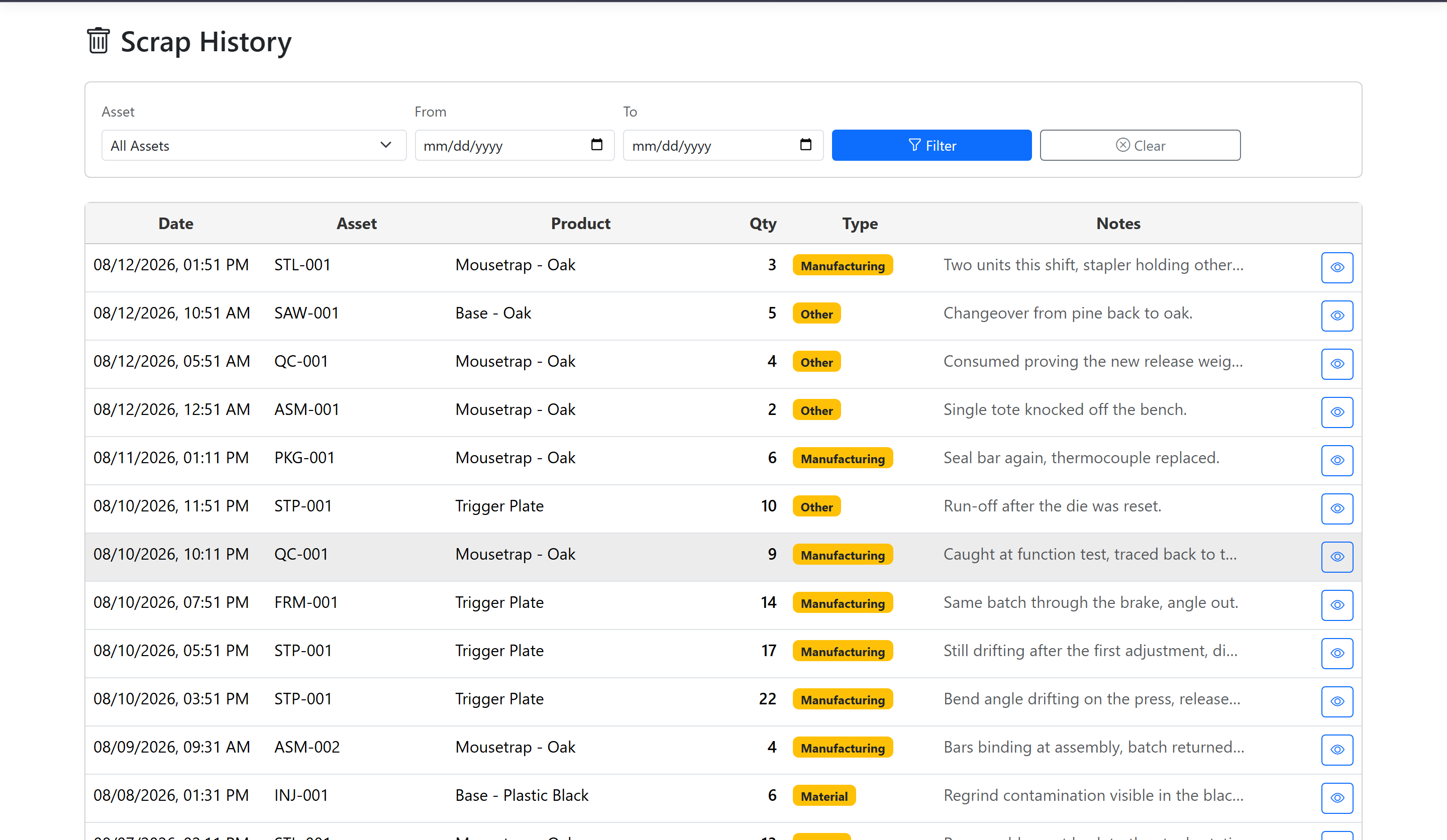View the QC-001 05:51 AM scrap record

(x=1337, y=364)
